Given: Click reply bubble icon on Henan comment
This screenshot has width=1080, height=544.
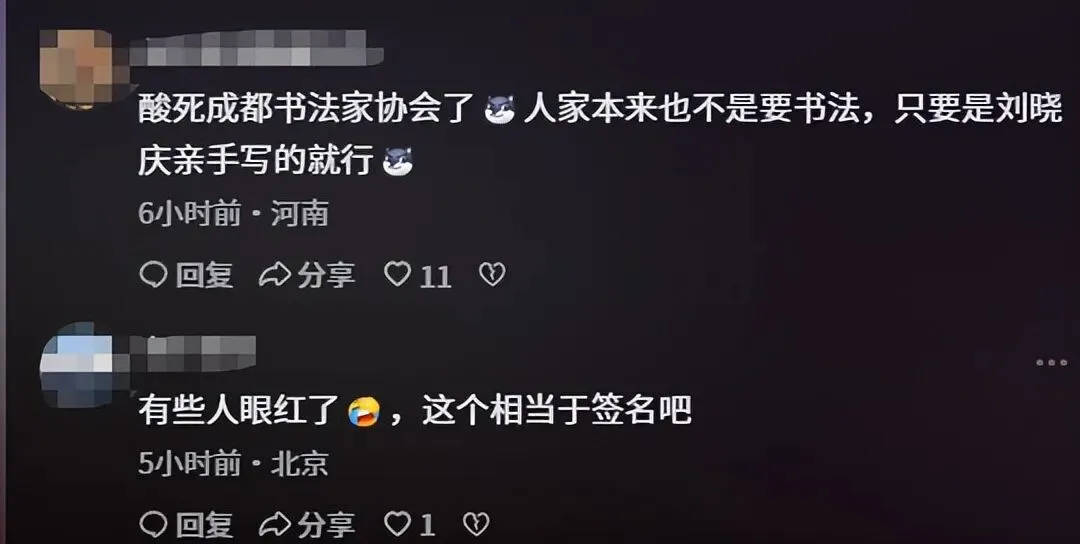Looking at the screenshot, I should click(153, 275).
